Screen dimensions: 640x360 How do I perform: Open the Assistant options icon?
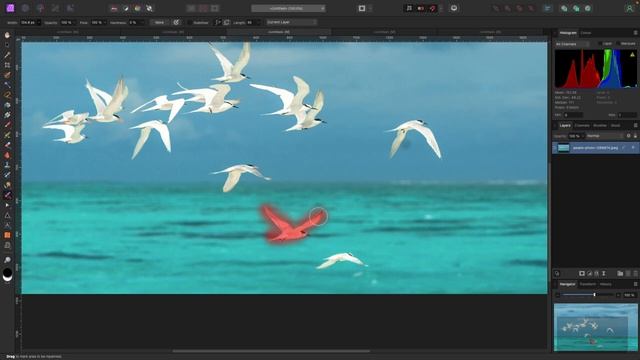[454, 8]
